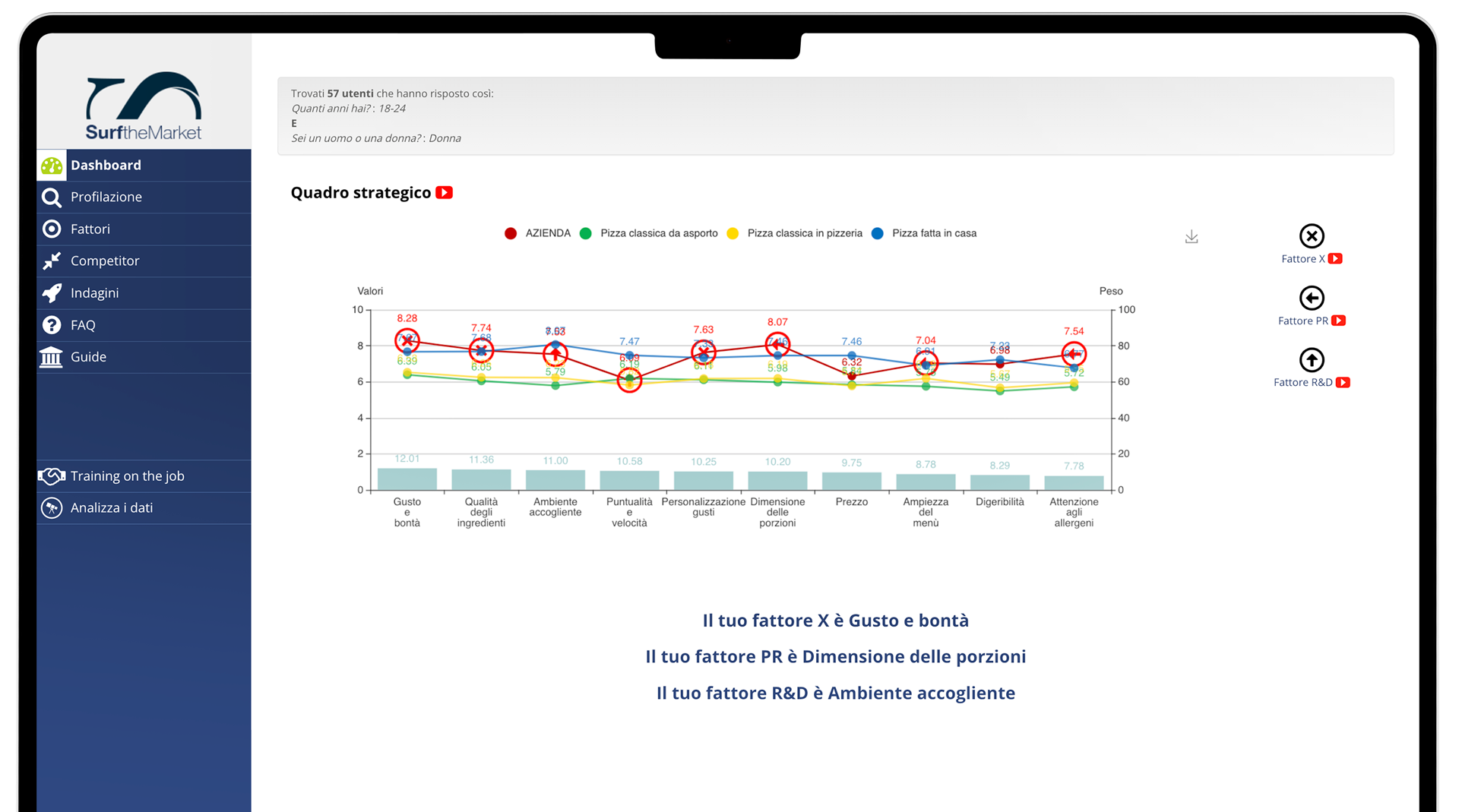Click the Fattore R&D up-arrow icon
The width and height of the screenshot is (1459, 812).
tap(1312, 360)
